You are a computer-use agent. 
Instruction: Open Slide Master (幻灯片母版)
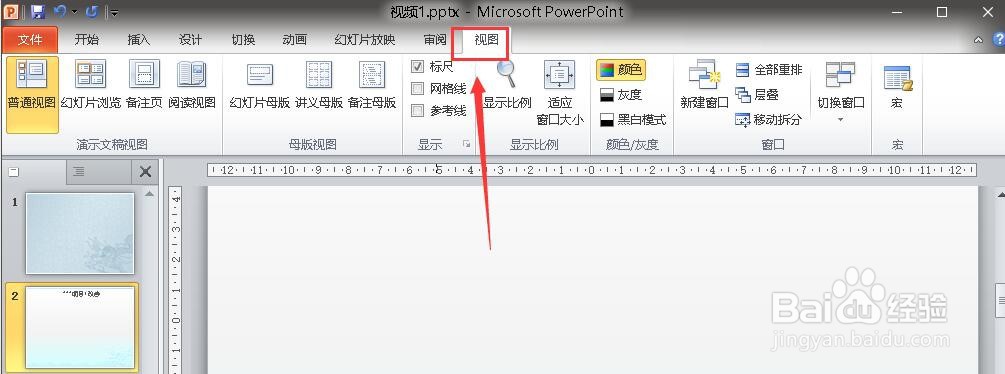tap(260, 86)
